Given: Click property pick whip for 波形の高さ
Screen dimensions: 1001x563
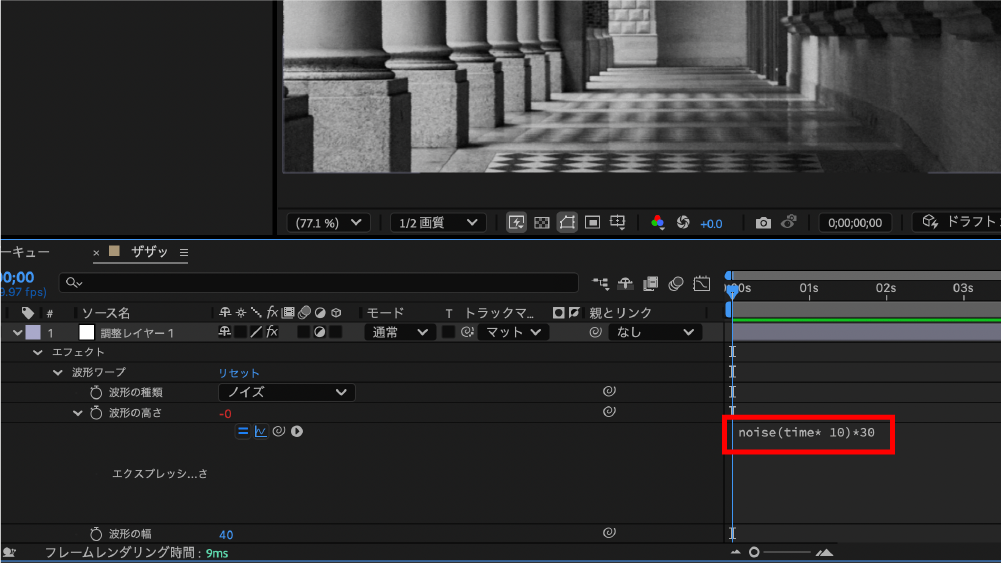Looking at the screenshot, I should 609,412.
